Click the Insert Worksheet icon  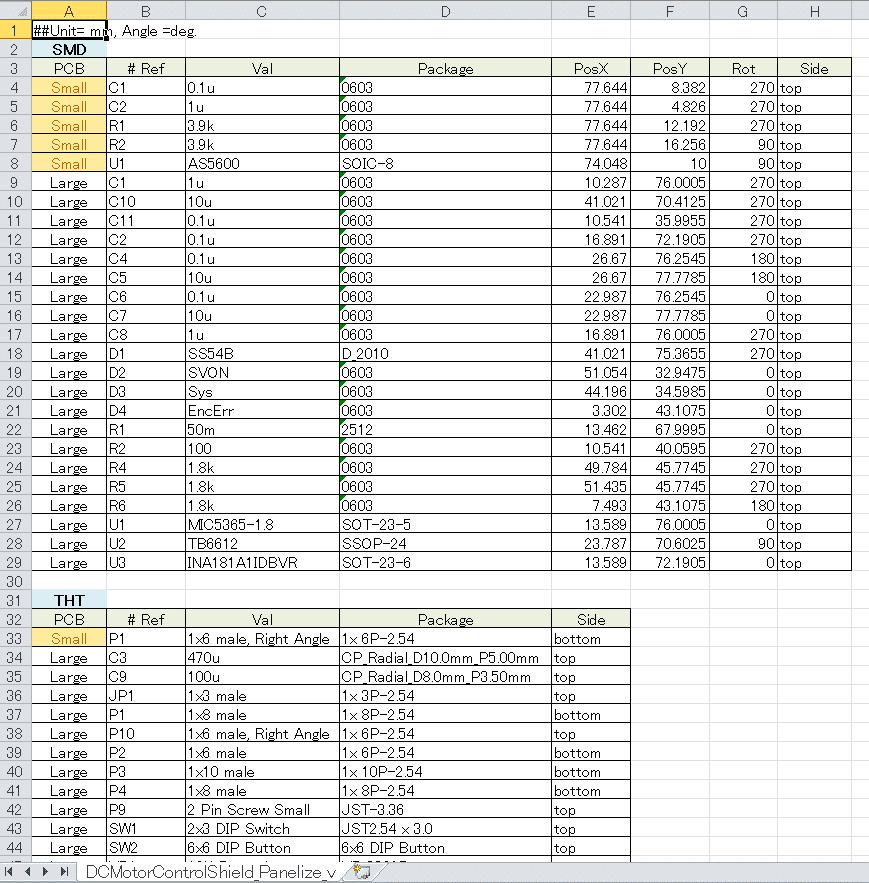pyautogui.click(x=361, y=872)
